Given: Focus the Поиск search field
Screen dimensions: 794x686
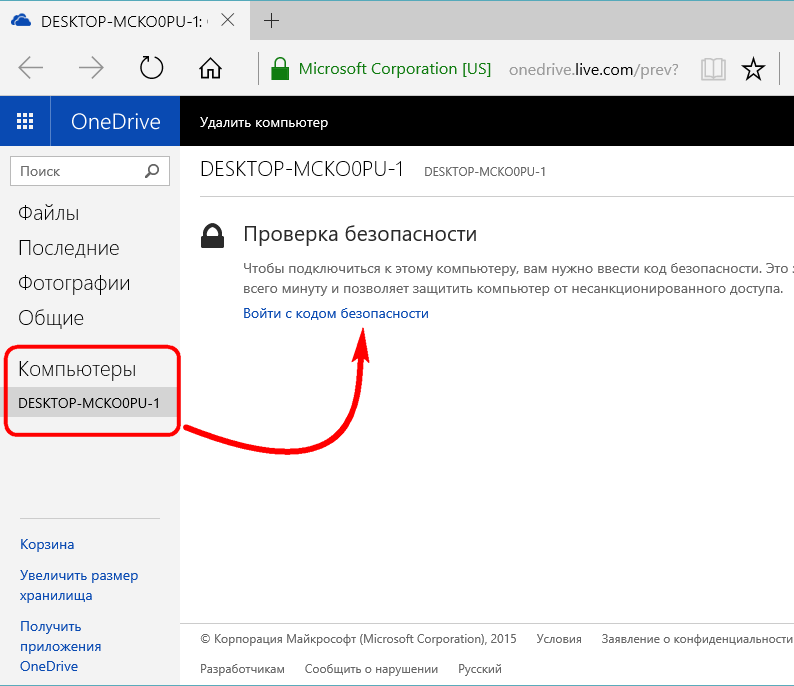Looking at the screenshot, I should [x=90, y=171].
